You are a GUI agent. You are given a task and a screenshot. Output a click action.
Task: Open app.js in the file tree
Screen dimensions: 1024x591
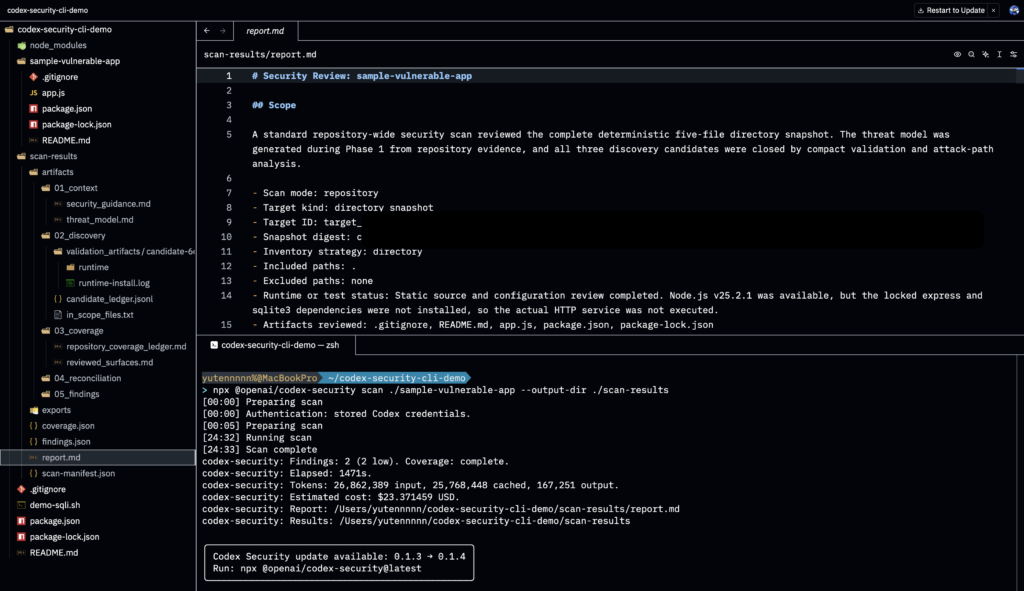54,93
